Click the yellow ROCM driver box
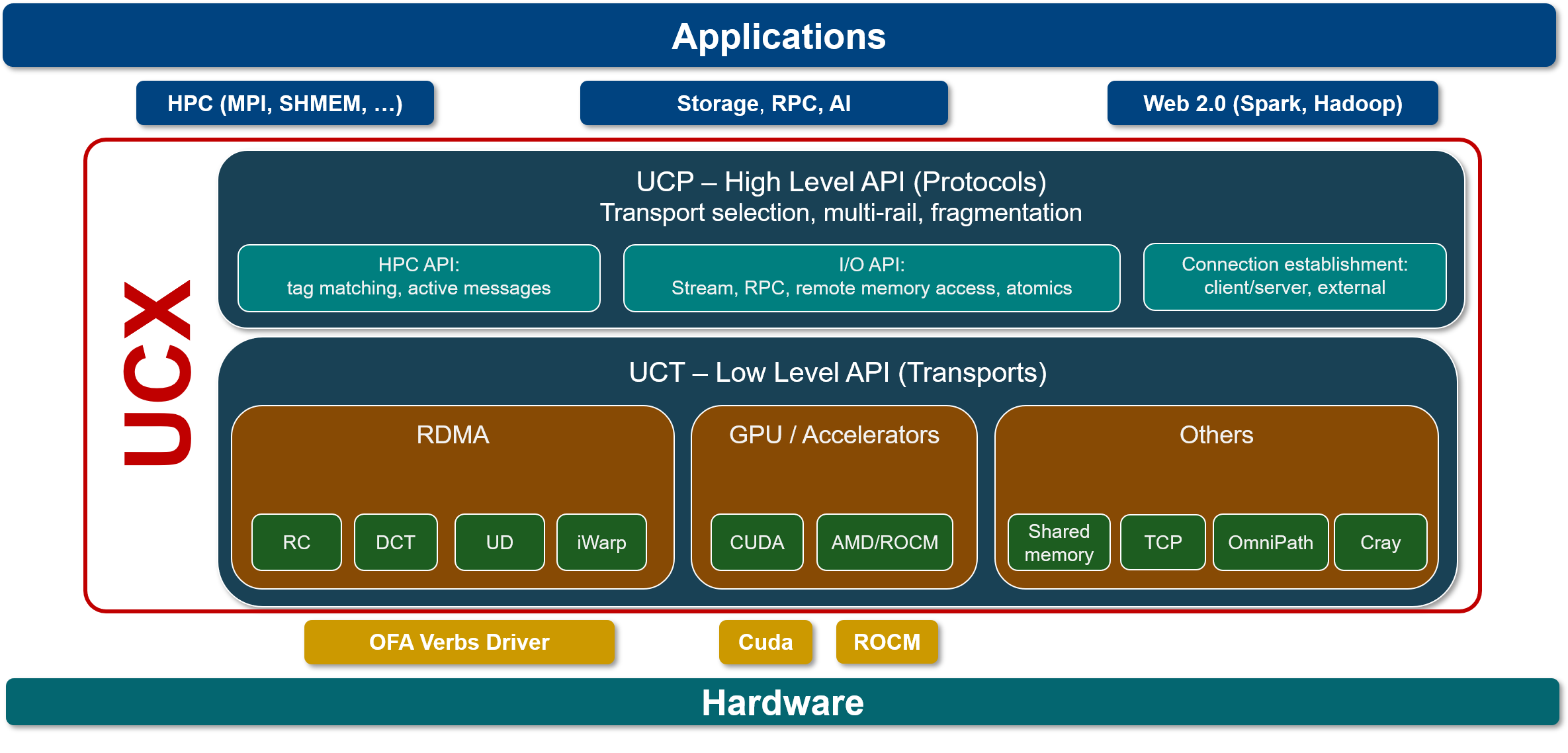The image size is (1568, 753). tap(887, 642)
